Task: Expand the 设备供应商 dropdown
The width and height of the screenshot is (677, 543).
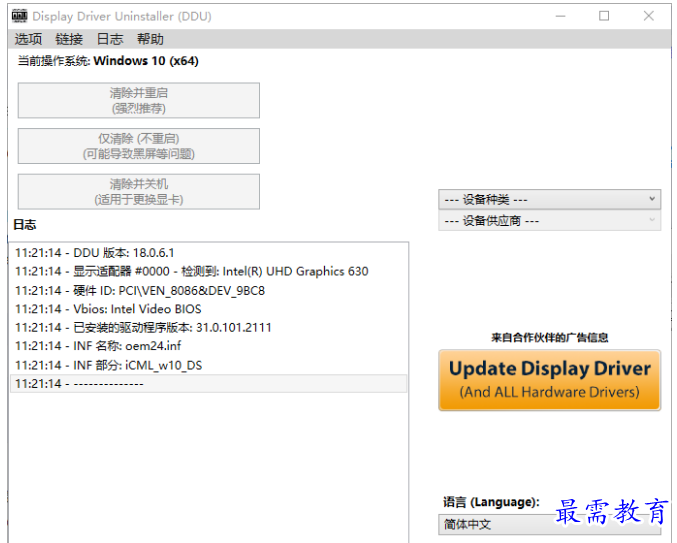Action: point(549,221)
